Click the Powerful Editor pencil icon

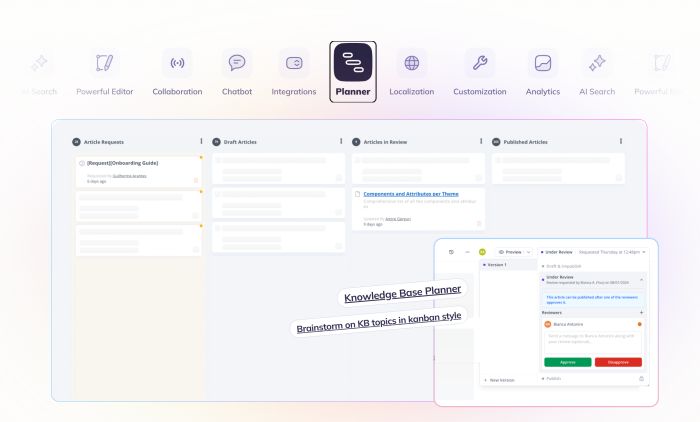[104, 63]
